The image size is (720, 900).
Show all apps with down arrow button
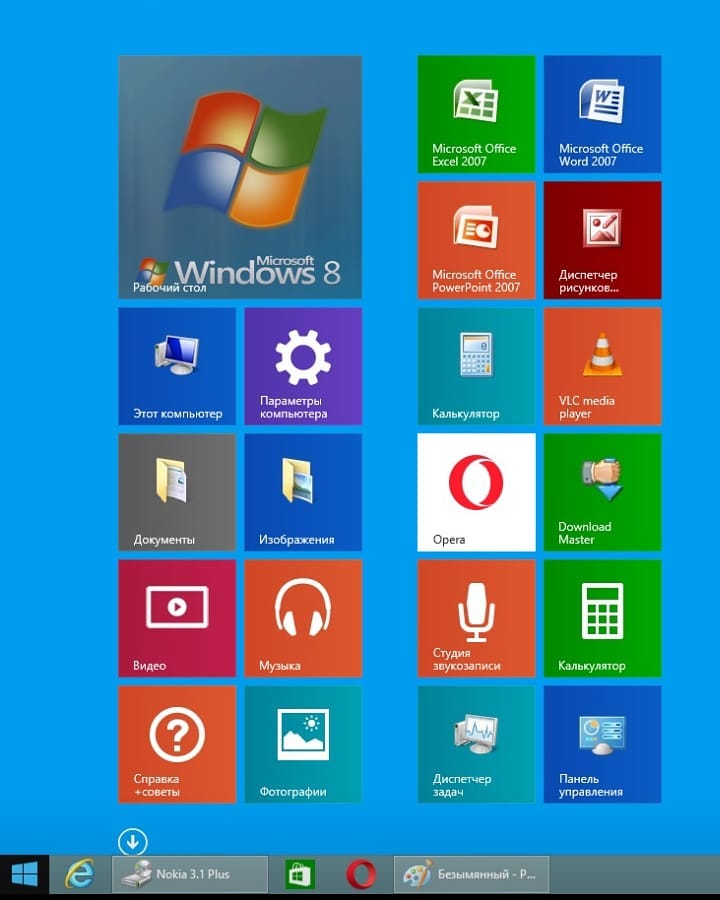pyautogui.click(x=133, y=842)
